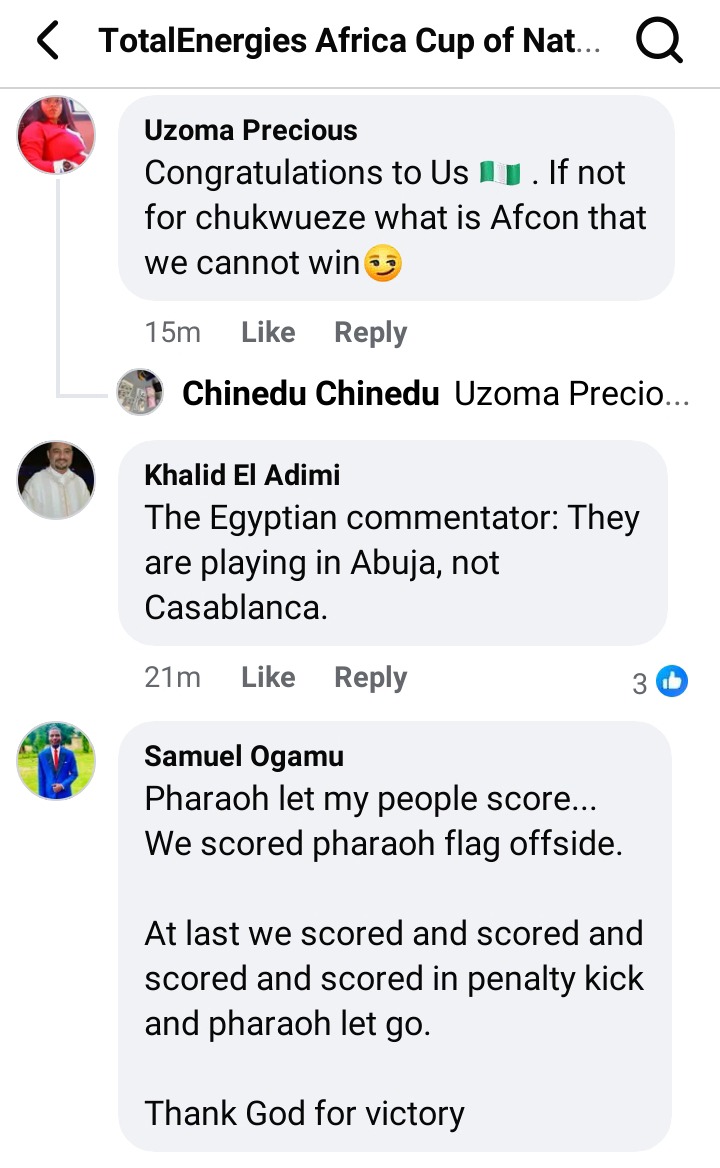Tap the TotalEnergies Africa Cup page title
This screenshot has width=720, height=1168.
[350, 41]
